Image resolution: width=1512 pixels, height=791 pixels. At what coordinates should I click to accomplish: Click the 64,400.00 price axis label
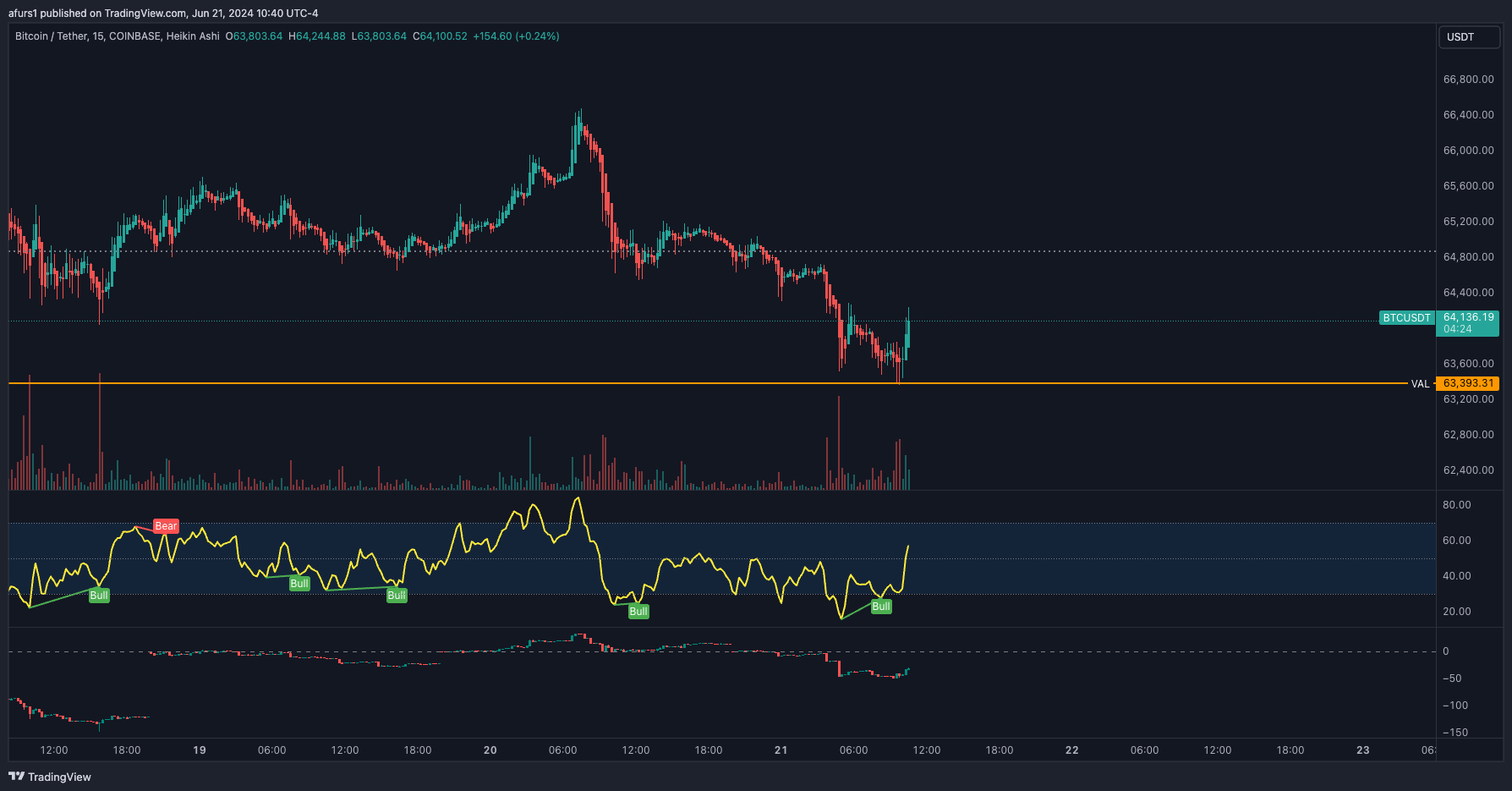tap(1469, 293)
